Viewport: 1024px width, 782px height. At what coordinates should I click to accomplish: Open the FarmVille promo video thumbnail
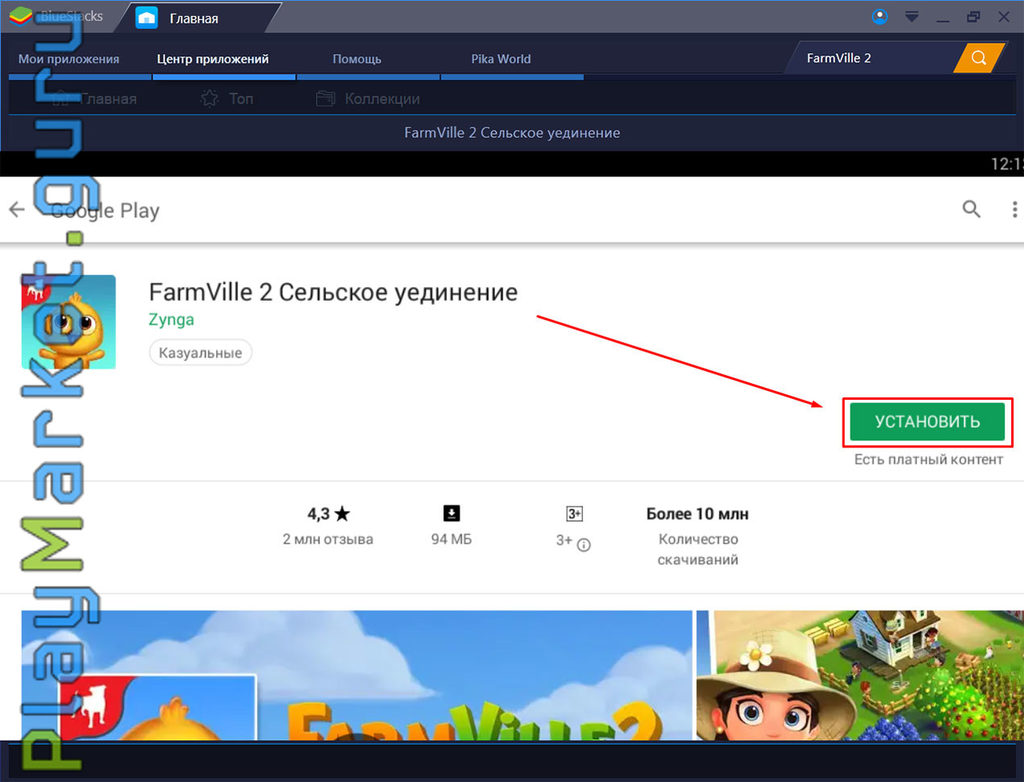(x=357, y=675)
